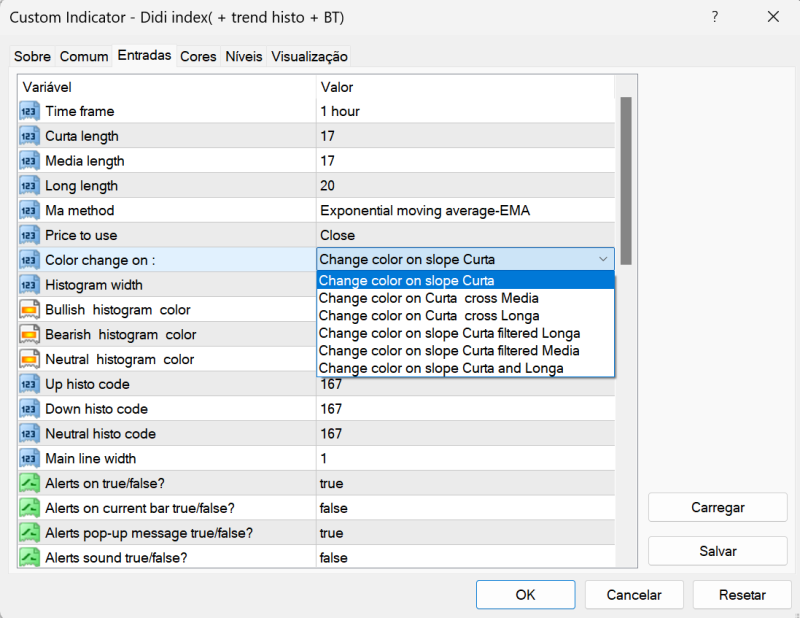Click the Ma method row icon

point(29,211)
